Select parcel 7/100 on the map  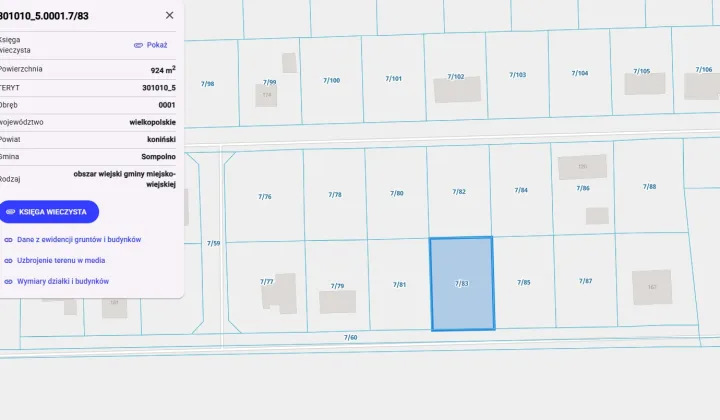(x=332, y=80)
